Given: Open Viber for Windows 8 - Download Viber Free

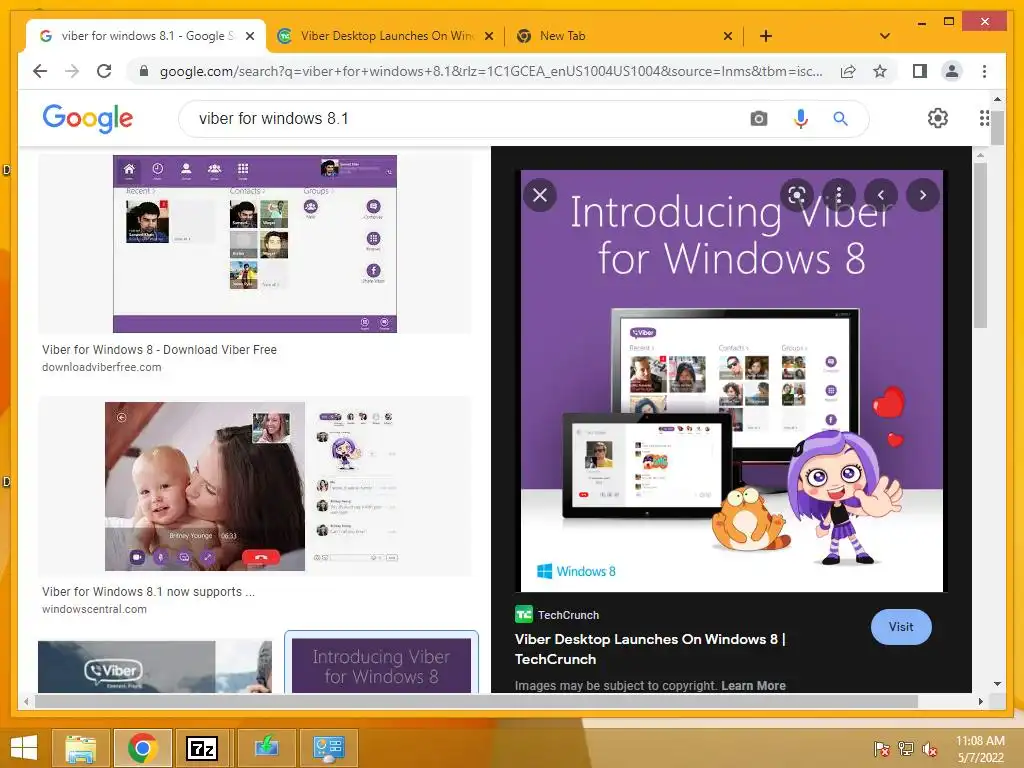Looking at the screenshot, I should coord(159,349).
